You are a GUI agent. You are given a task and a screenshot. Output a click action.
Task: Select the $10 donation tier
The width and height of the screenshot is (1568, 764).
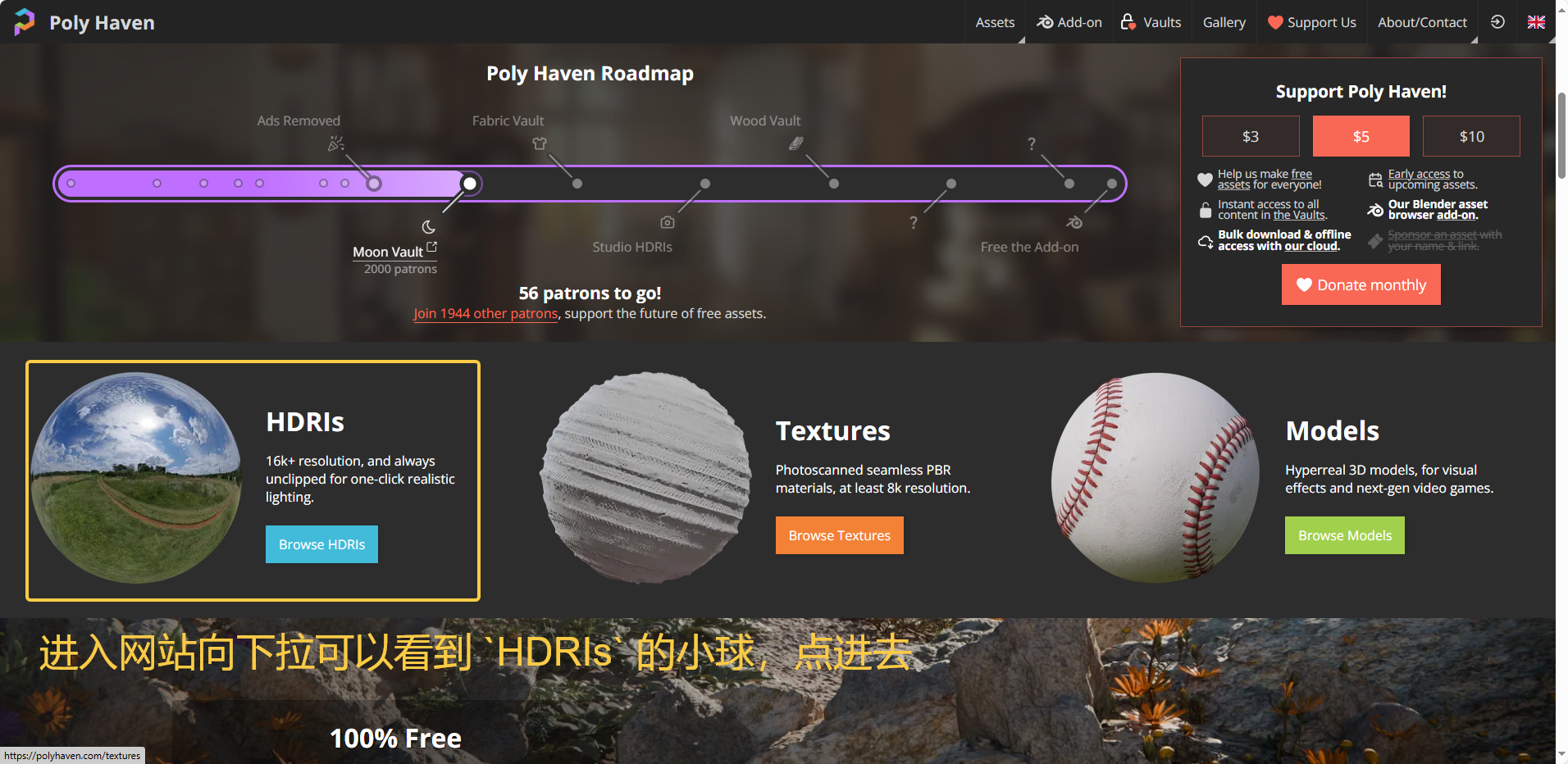pos(1471,136)
